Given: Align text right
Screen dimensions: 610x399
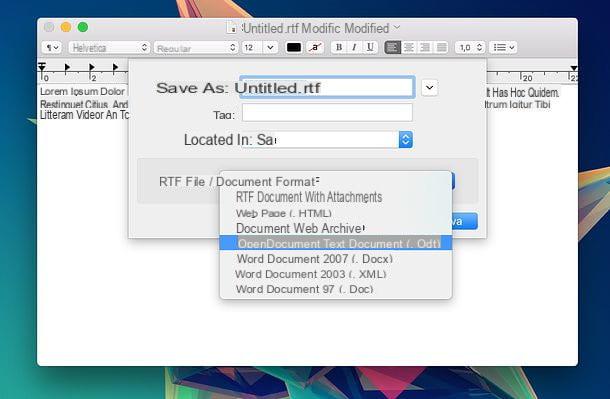Looking at the screenshot, I should coord(425,47).
